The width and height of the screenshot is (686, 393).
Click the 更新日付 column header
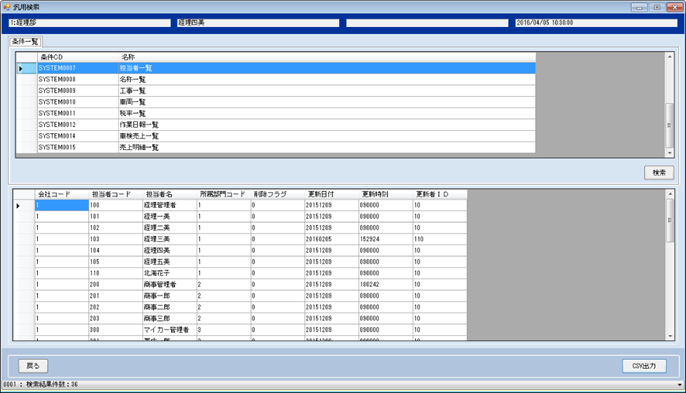tap(331, 194)
